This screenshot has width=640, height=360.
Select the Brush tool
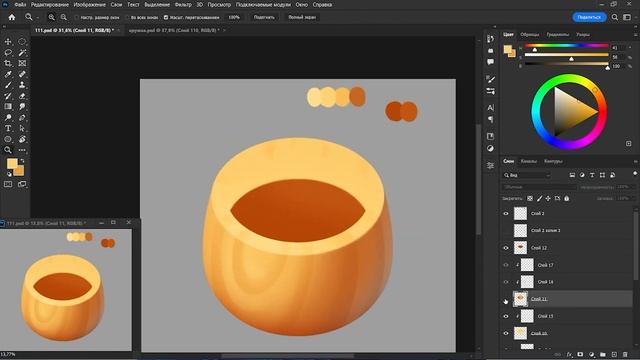(8, 85)
